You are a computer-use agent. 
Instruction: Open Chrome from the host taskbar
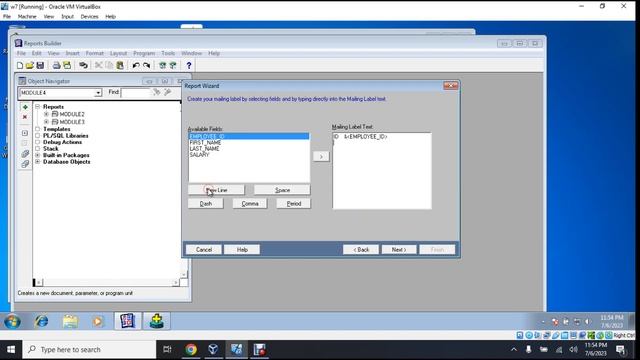(x=191, y=349)
